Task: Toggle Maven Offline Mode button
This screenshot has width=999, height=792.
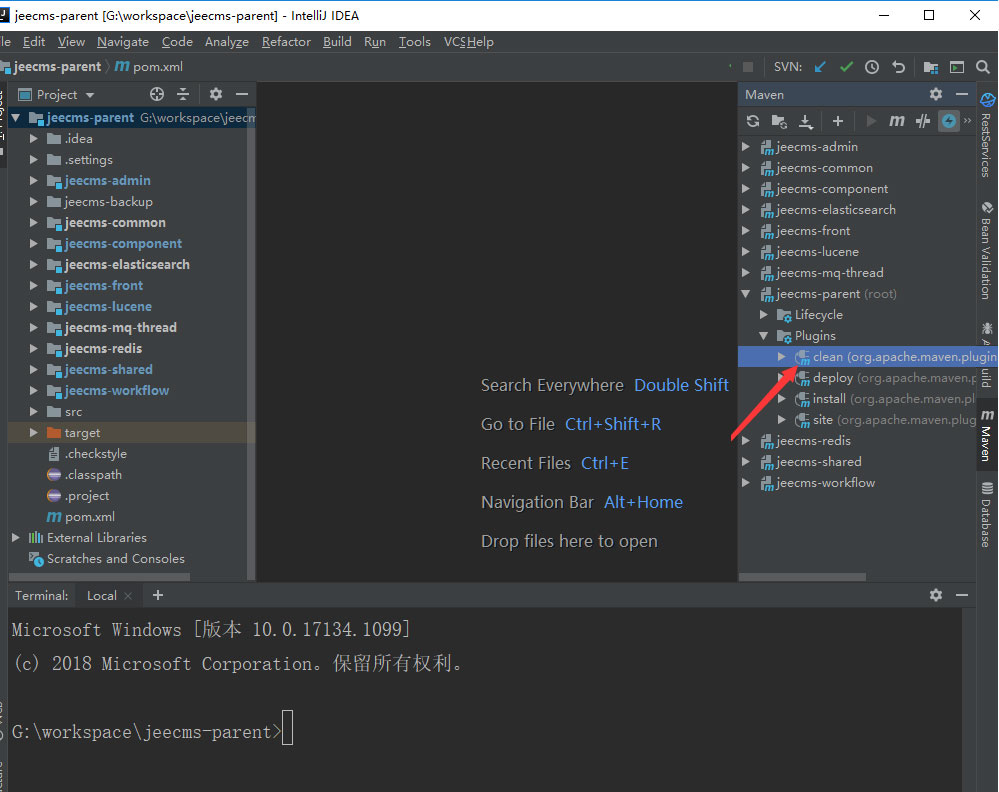Action: click(923, 121)
